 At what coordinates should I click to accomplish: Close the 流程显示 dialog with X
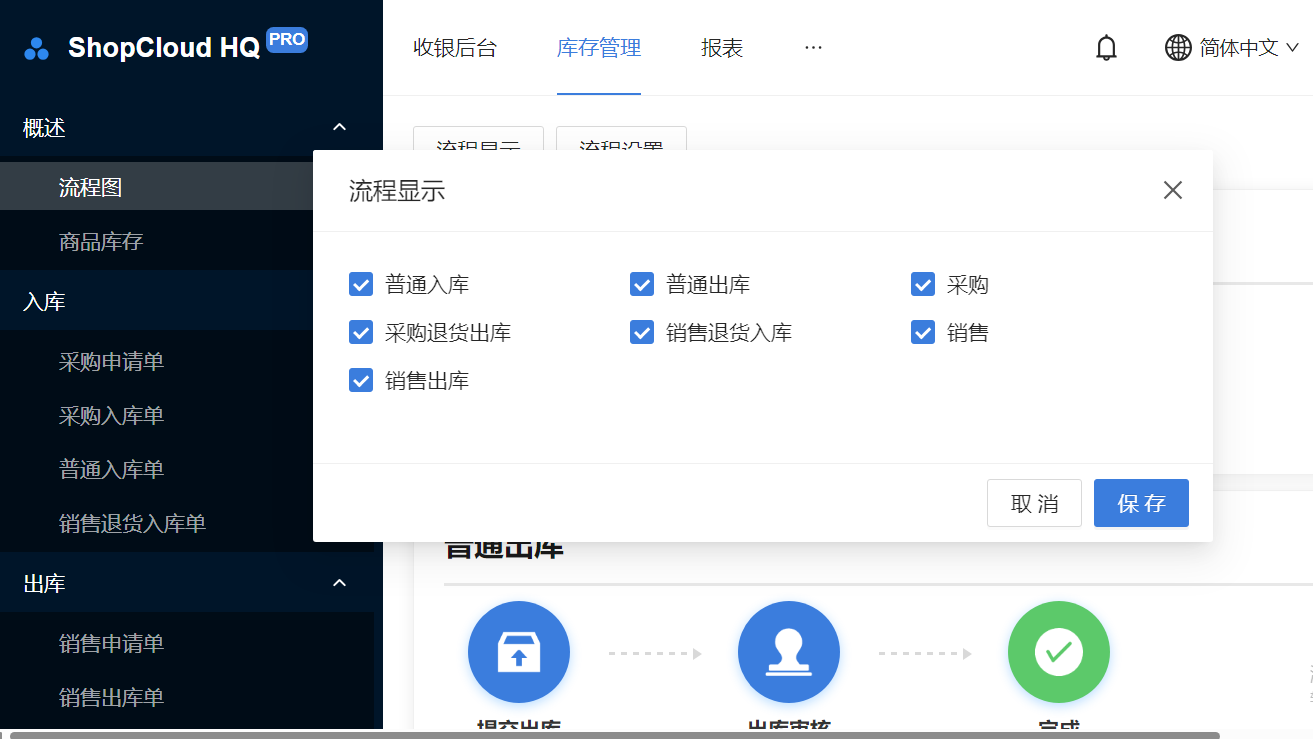[1173, 190]
